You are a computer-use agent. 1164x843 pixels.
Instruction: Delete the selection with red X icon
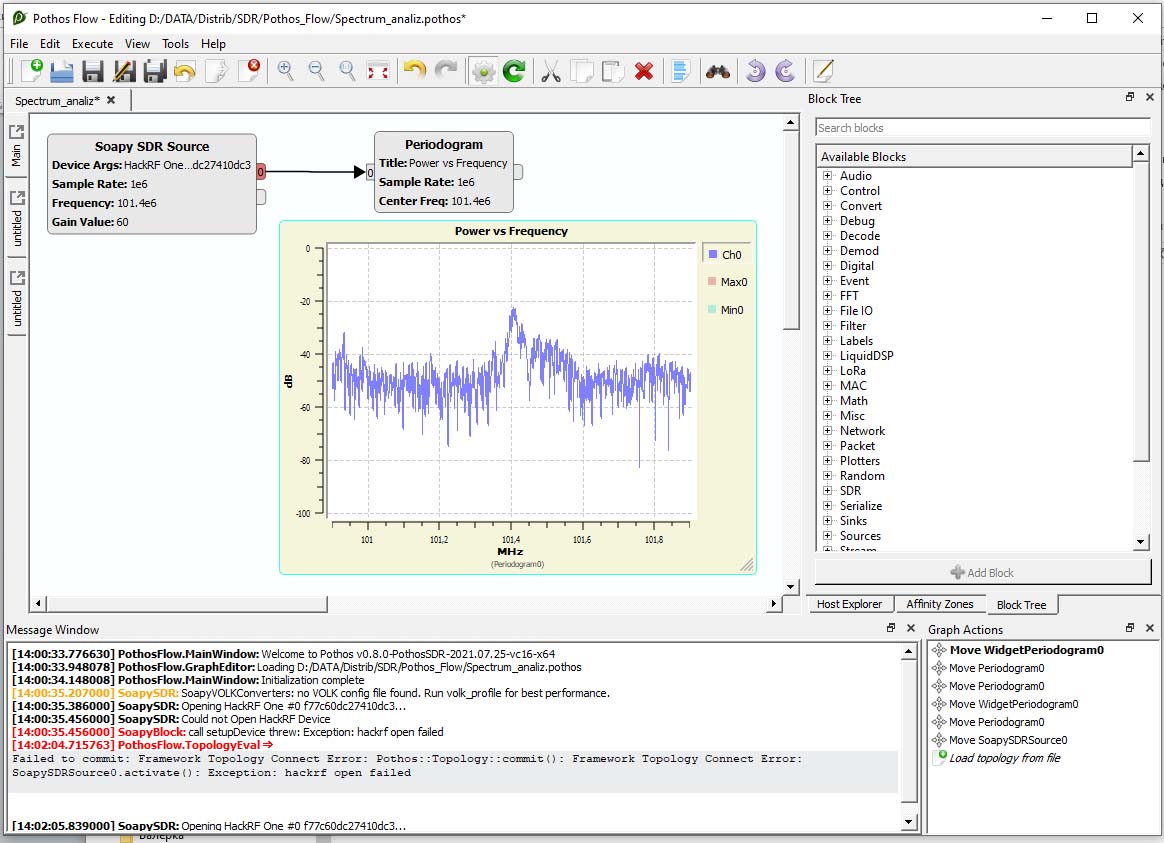coord(644,71)
